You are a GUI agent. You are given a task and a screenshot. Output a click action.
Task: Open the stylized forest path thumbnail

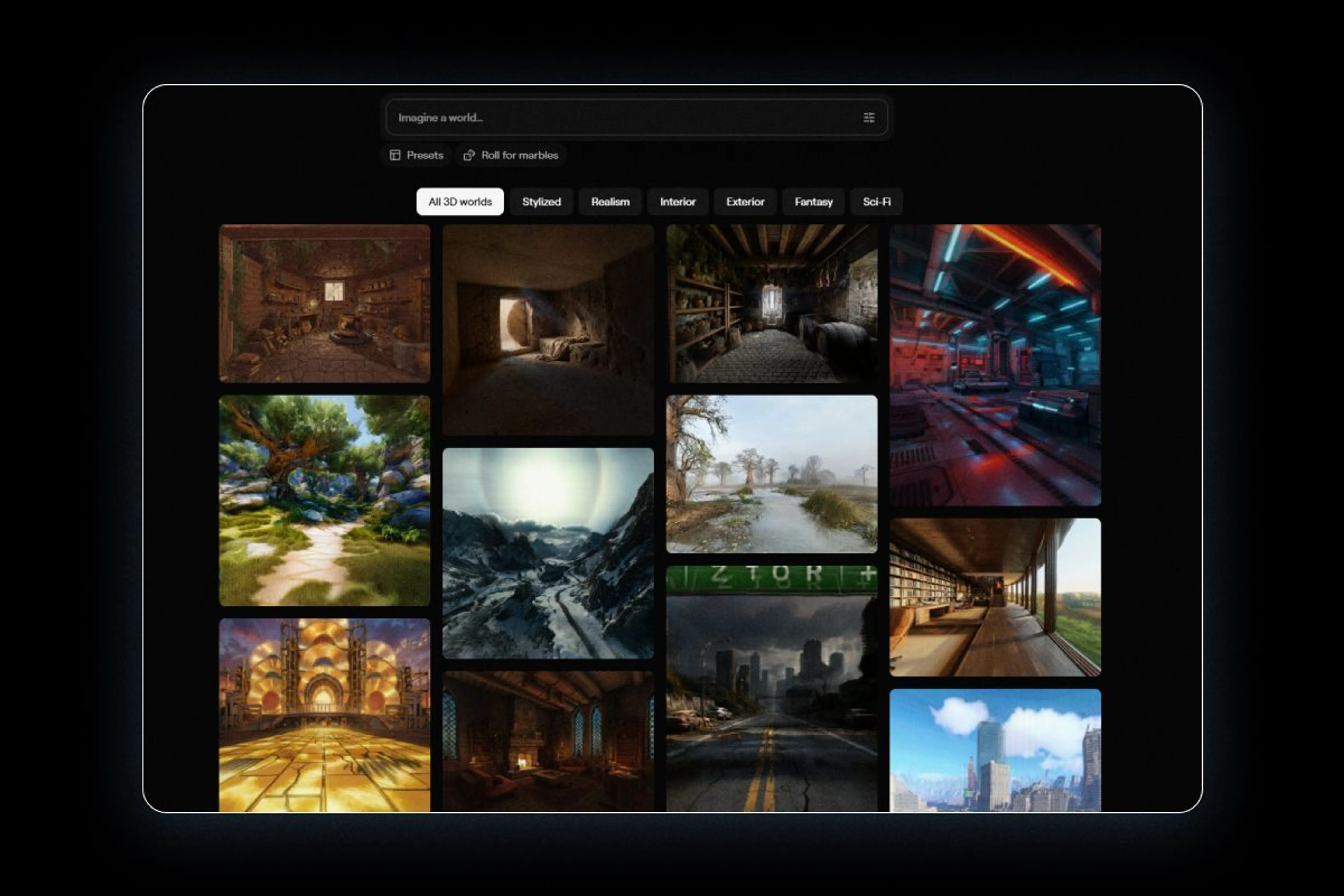324,500
